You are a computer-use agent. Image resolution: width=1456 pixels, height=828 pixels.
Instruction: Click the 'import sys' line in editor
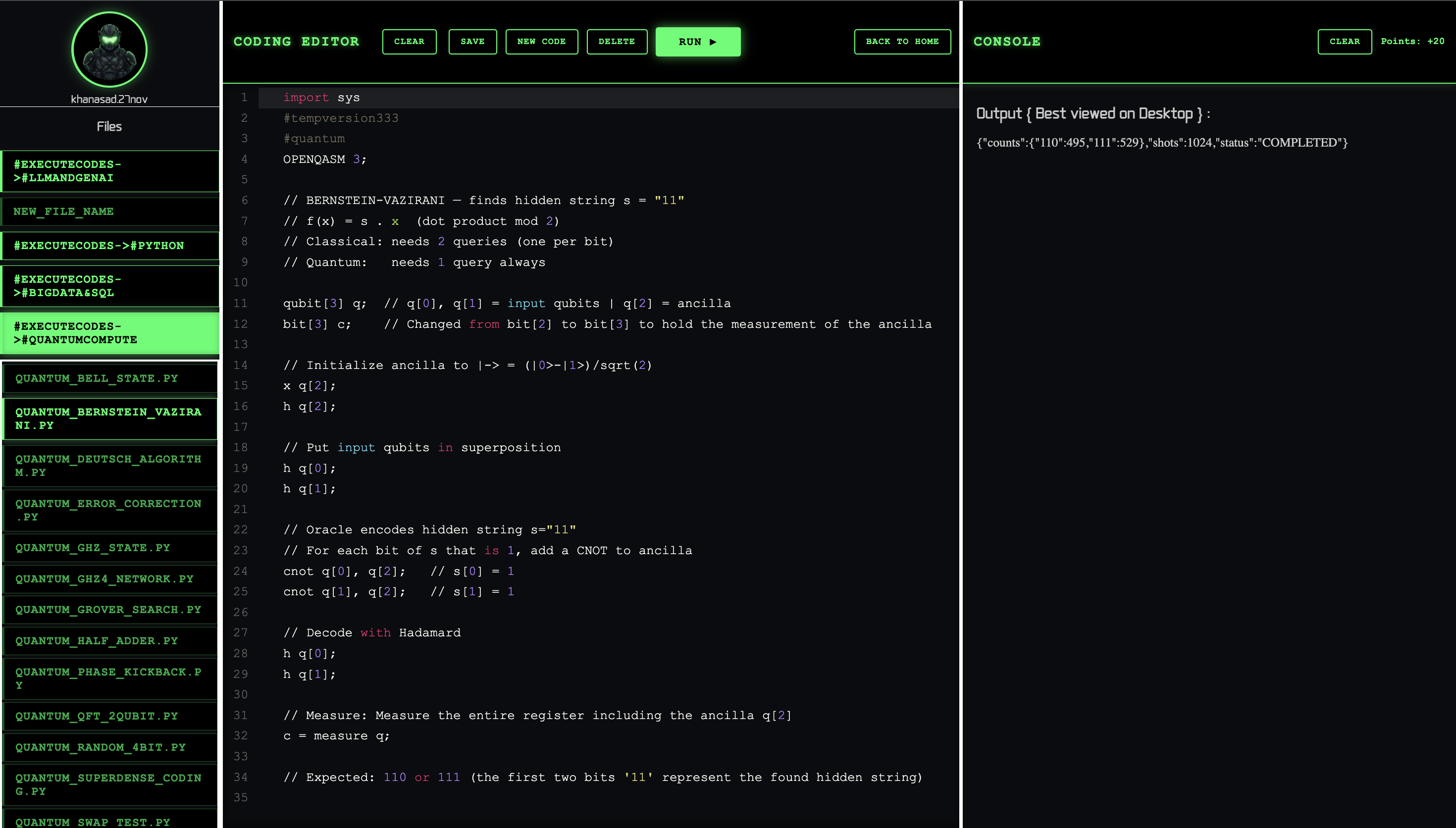coord(321,97)
